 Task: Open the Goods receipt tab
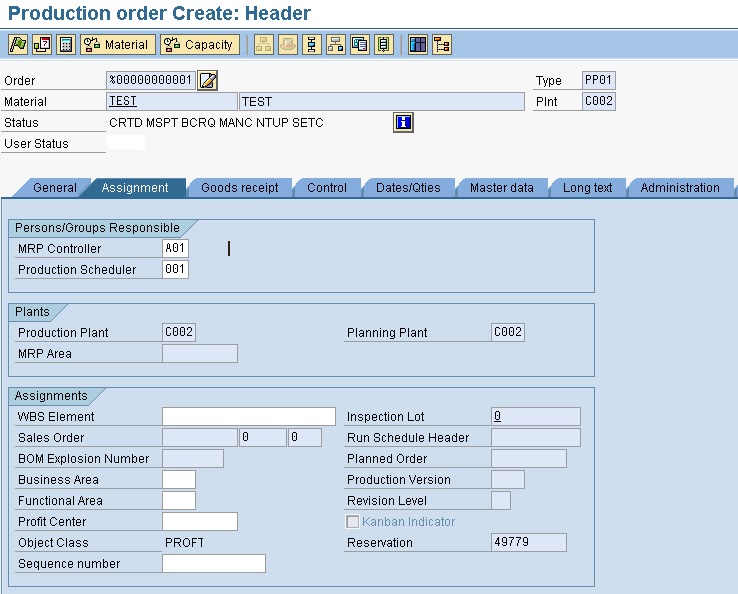click(x=240, y=188)
